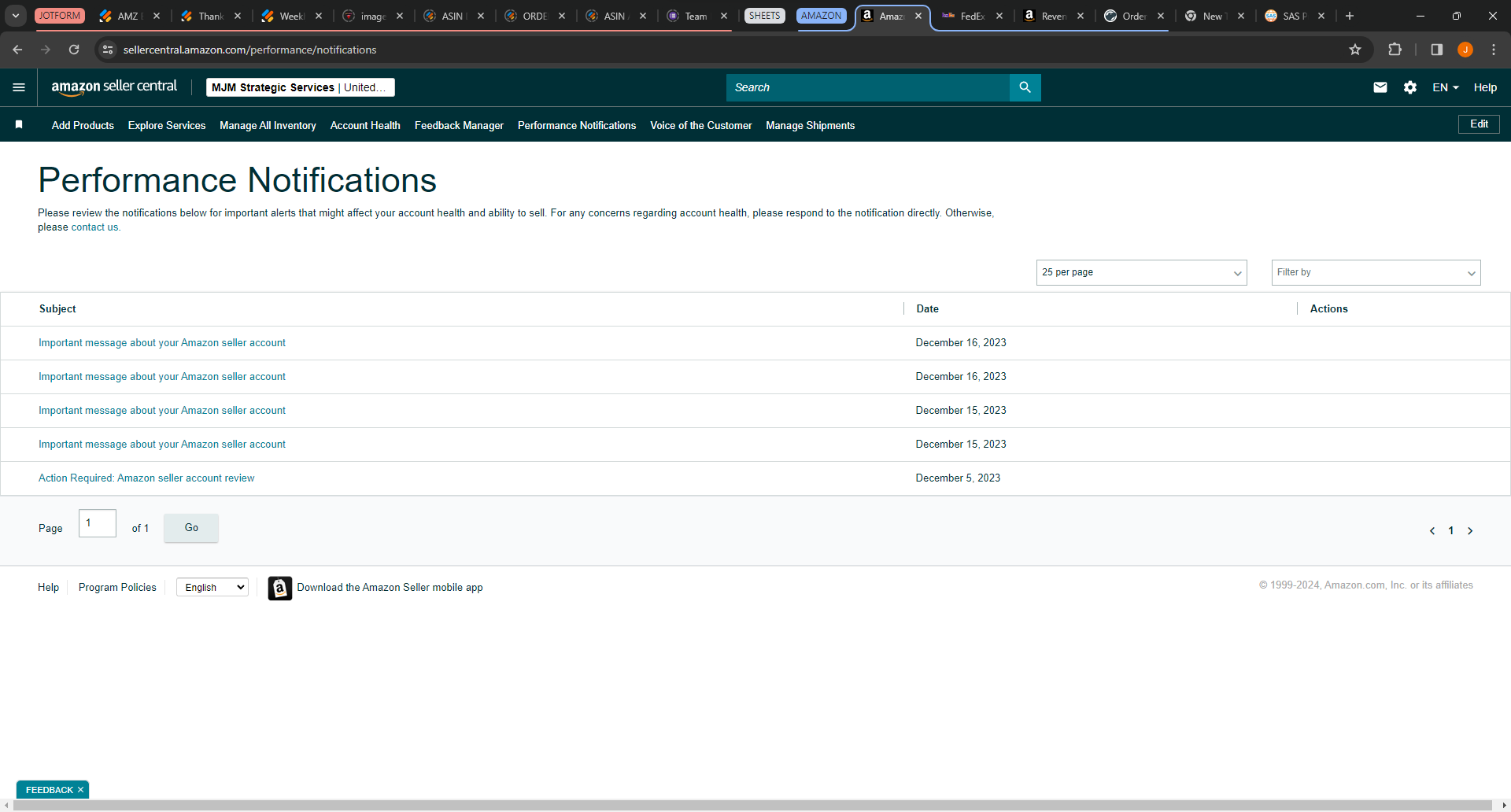Screen dimensions: 1511x812
Task: Open the December 5, 2023 notification's subject link
Action: click(x=146, y=478)
